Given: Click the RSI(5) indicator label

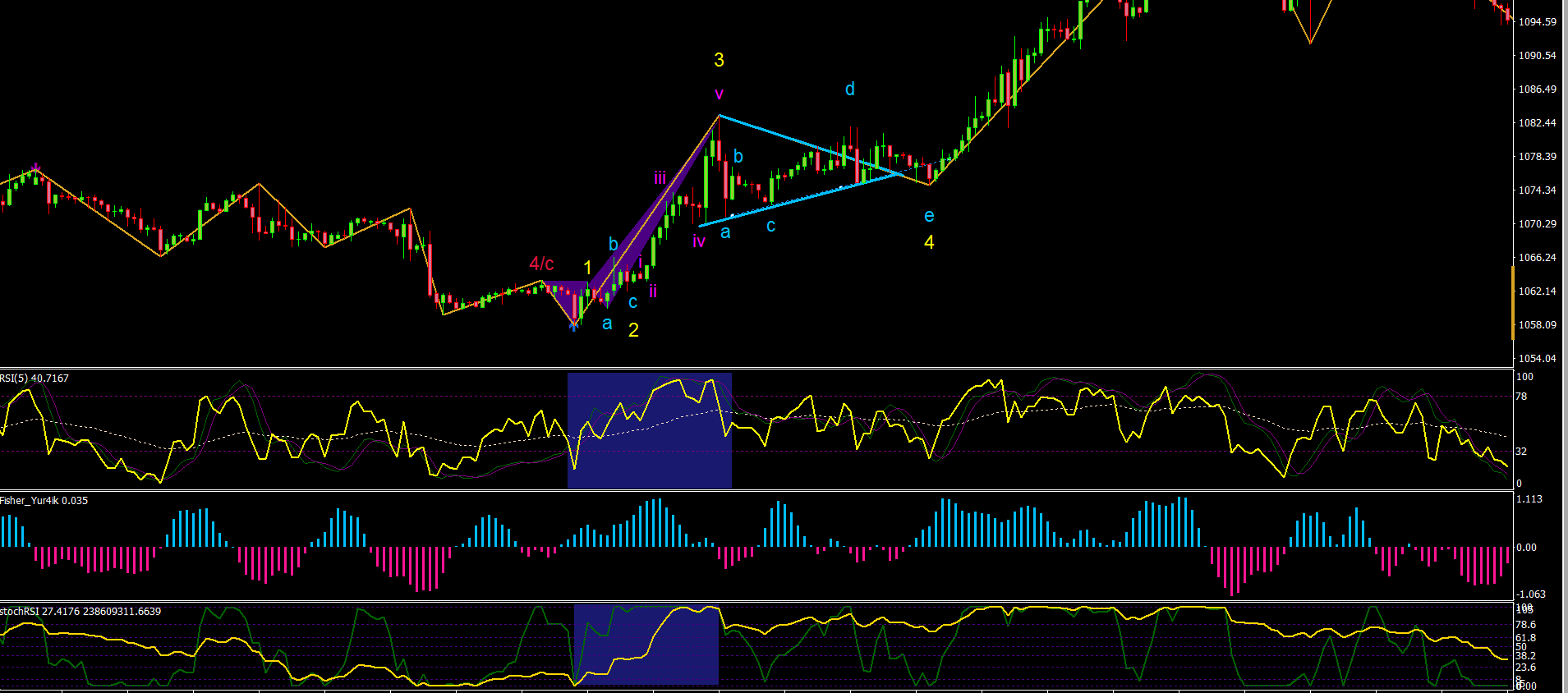Looking at the screenshot, I should click(x=34, y=379).
